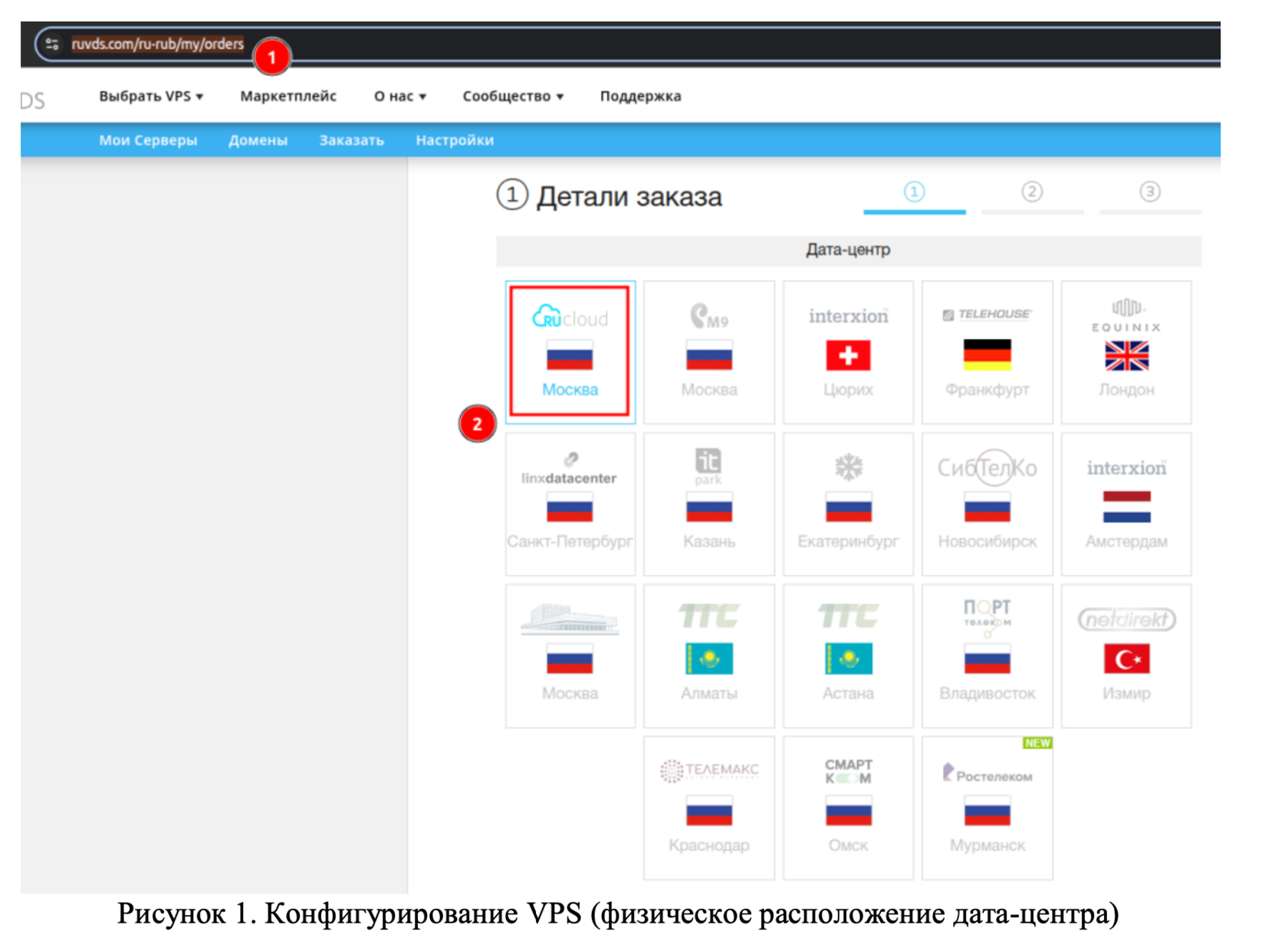Switch to the Домены section
The height and width of the screenshot is (951, 1288).
pos(258,140)
